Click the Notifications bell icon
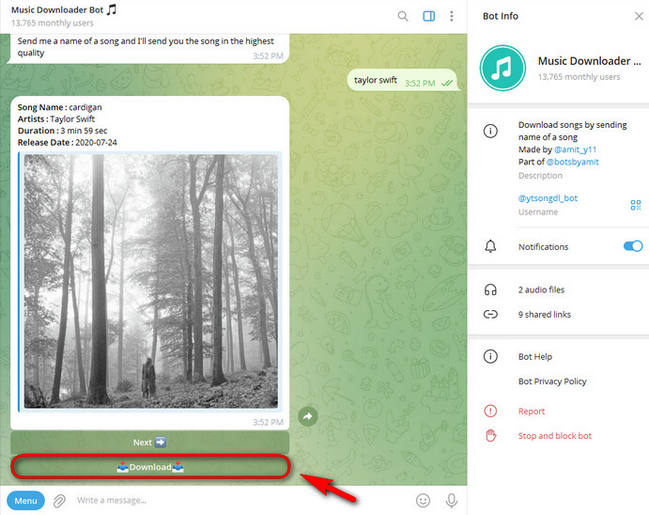This screenshot has height=515, width=649. point(490,246)
